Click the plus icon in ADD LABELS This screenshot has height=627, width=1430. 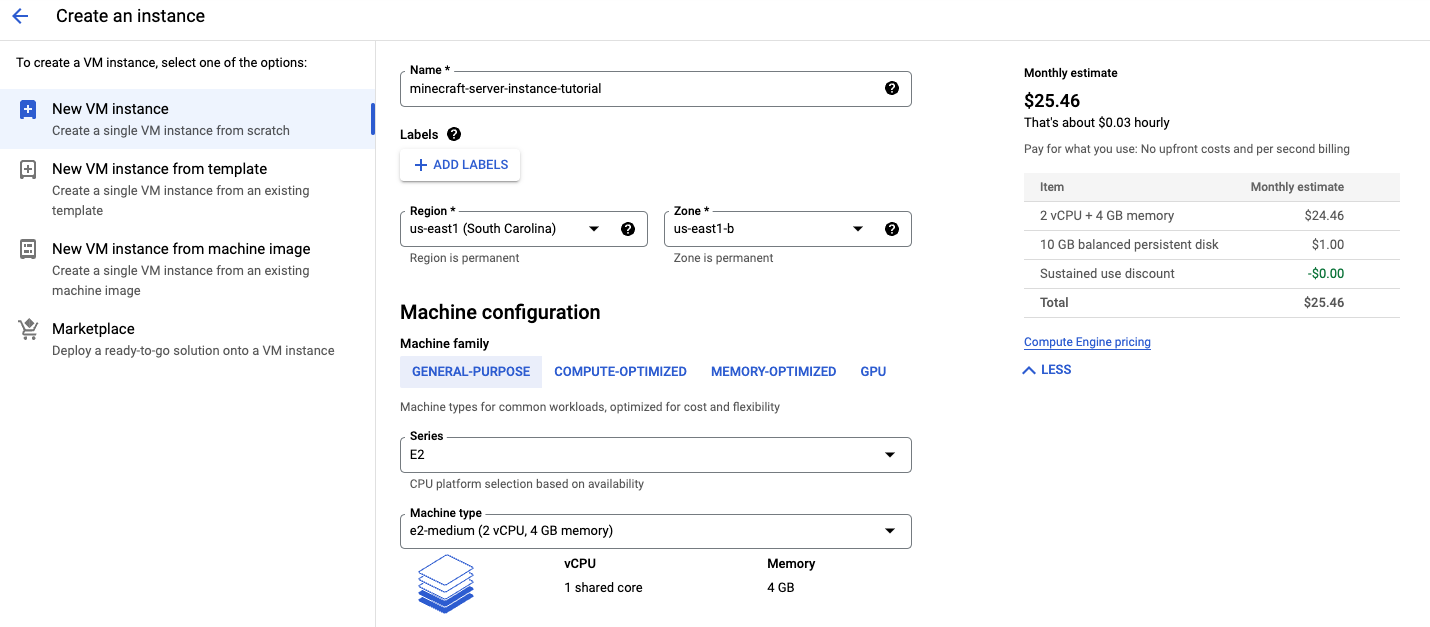(x=421, y=165)
